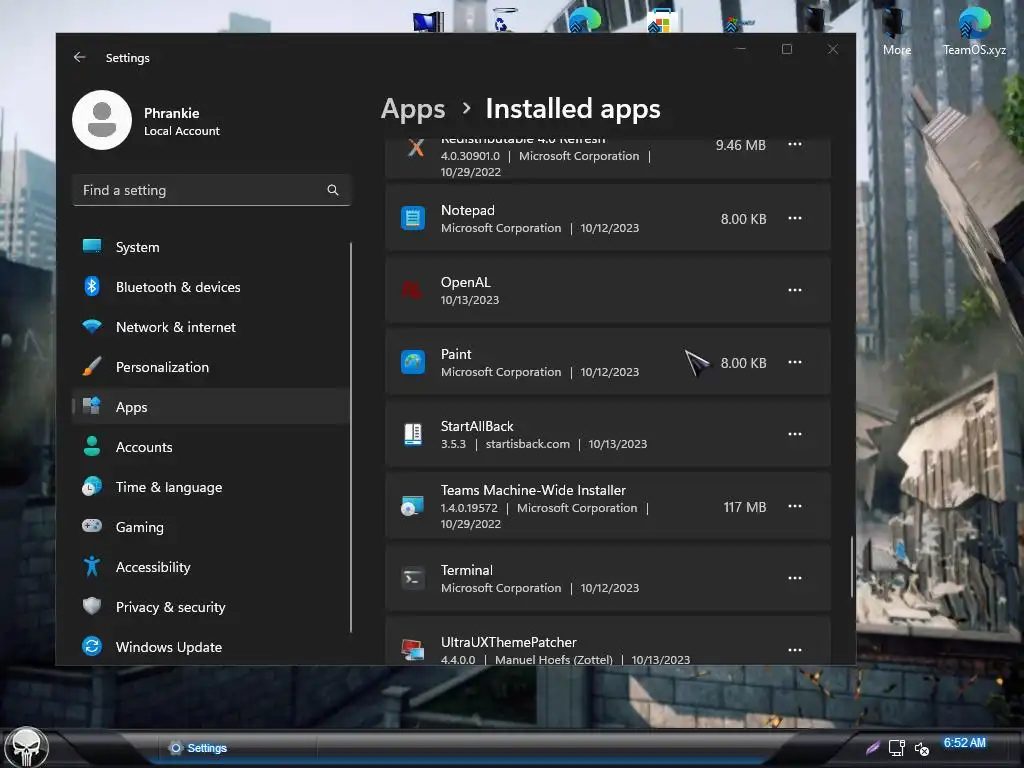Screen dimensions: 1024x768
Task: Click the Privacy shield icon
Action: (92, 606)
